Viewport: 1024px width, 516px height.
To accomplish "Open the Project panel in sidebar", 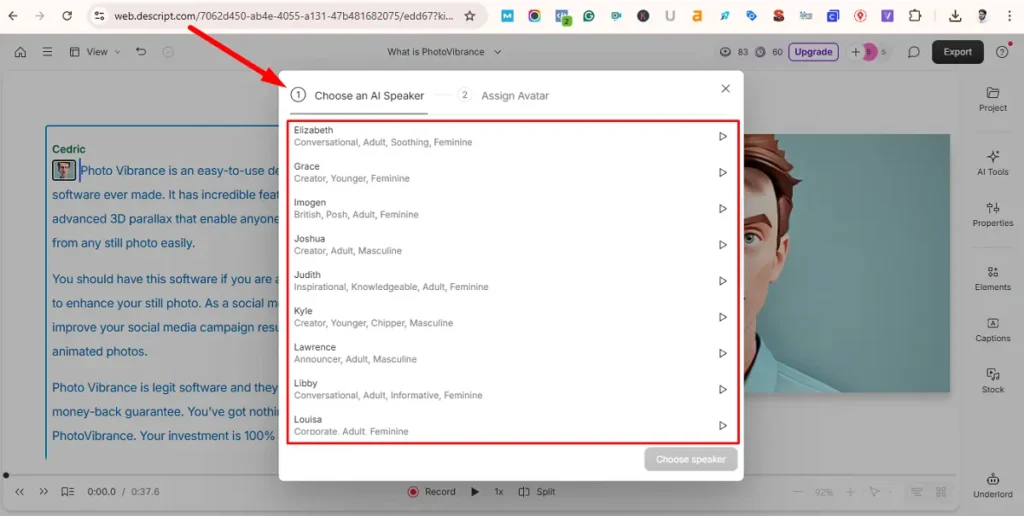I will pyautogui.click(x=992, y=98).
